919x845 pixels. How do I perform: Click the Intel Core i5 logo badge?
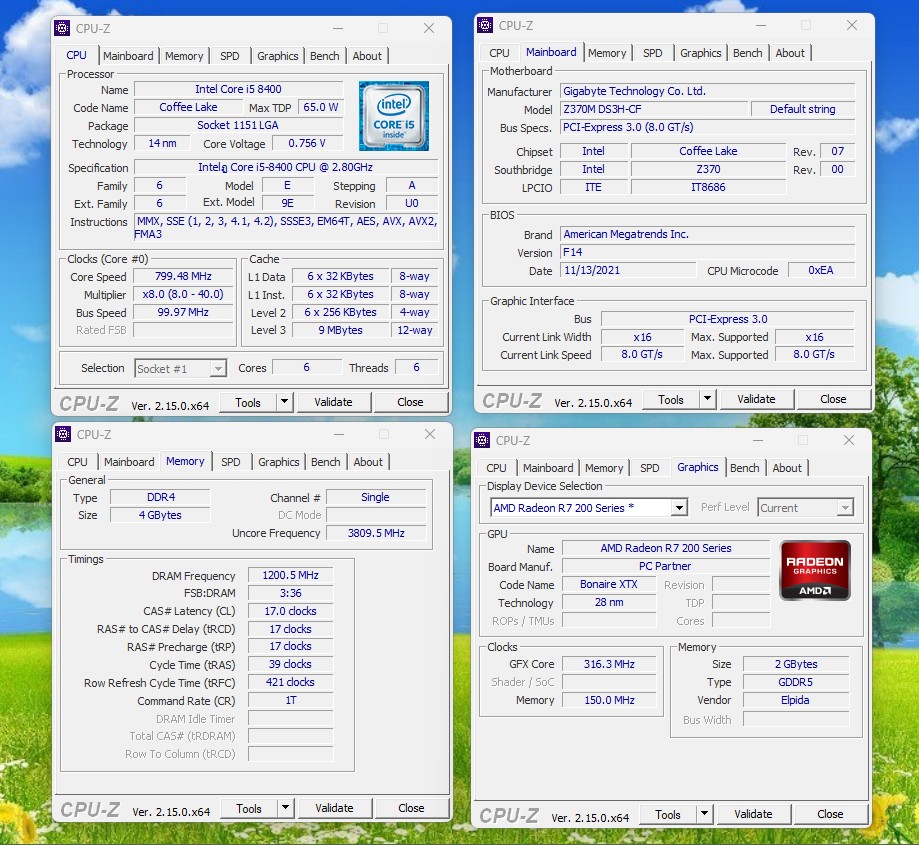[393, 116]
